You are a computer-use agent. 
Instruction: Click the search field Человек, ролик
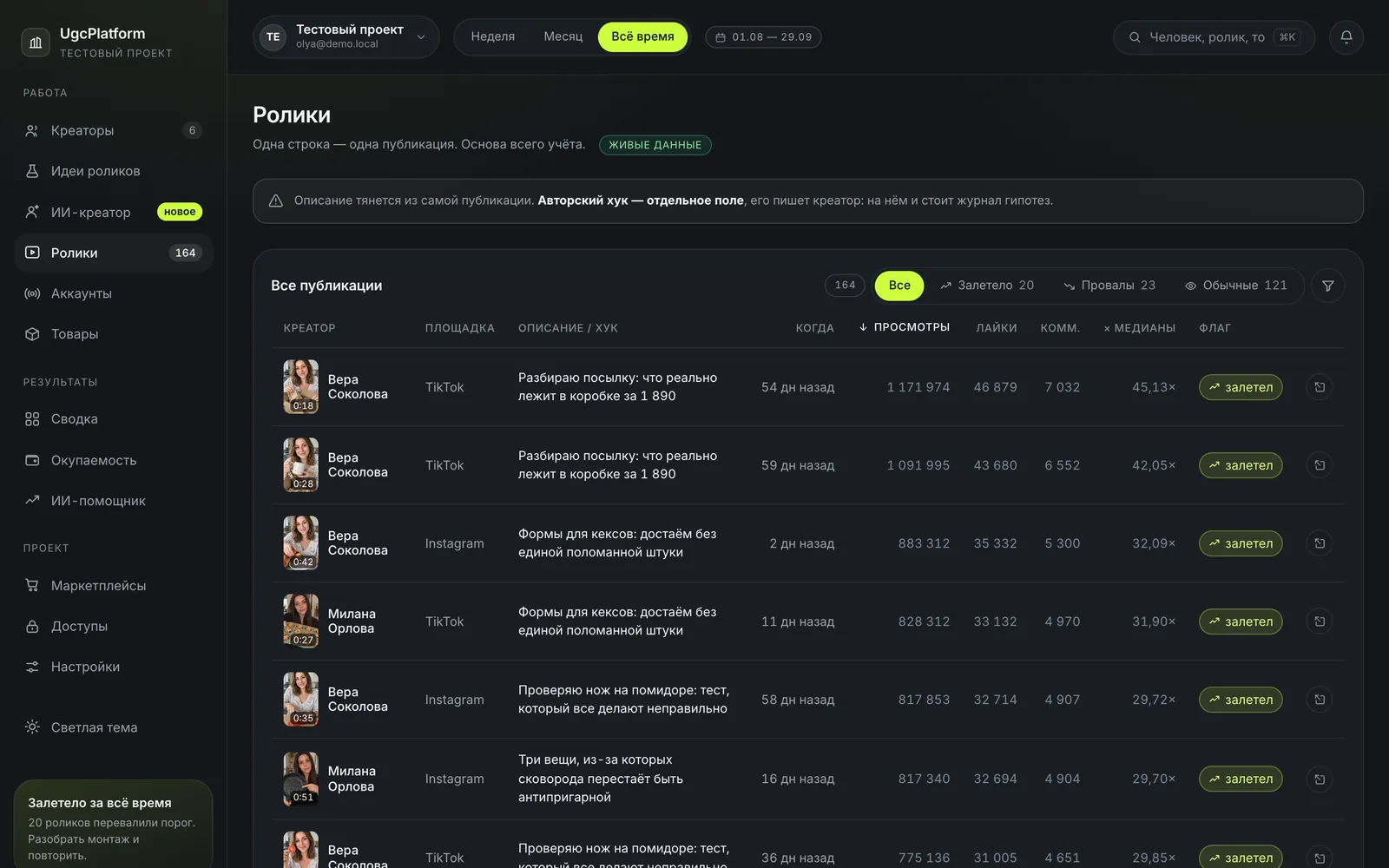tap(1214, 37)
